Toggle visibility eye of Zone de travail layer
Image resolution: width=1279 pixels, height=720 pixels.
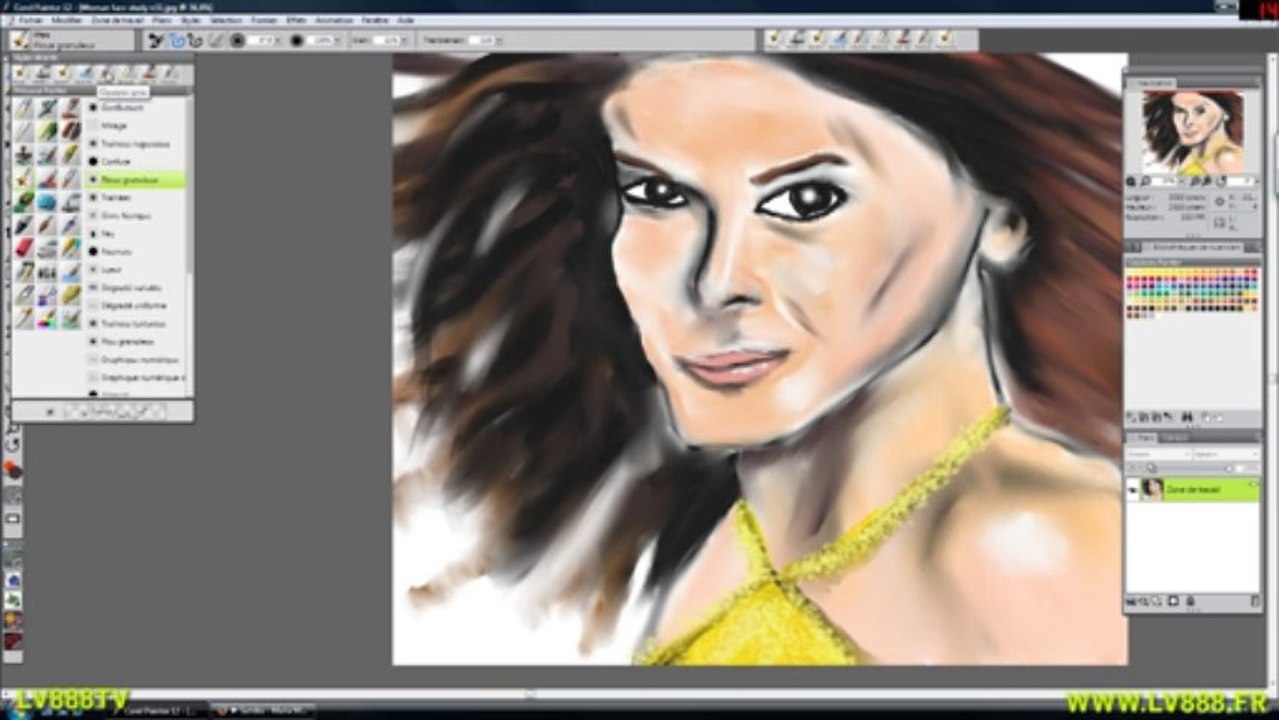coord(1134,489)
